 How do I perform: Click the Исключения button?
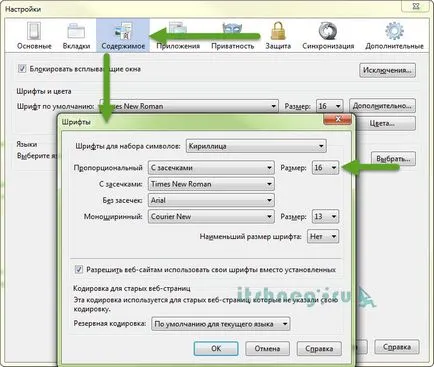coord(387,70)
